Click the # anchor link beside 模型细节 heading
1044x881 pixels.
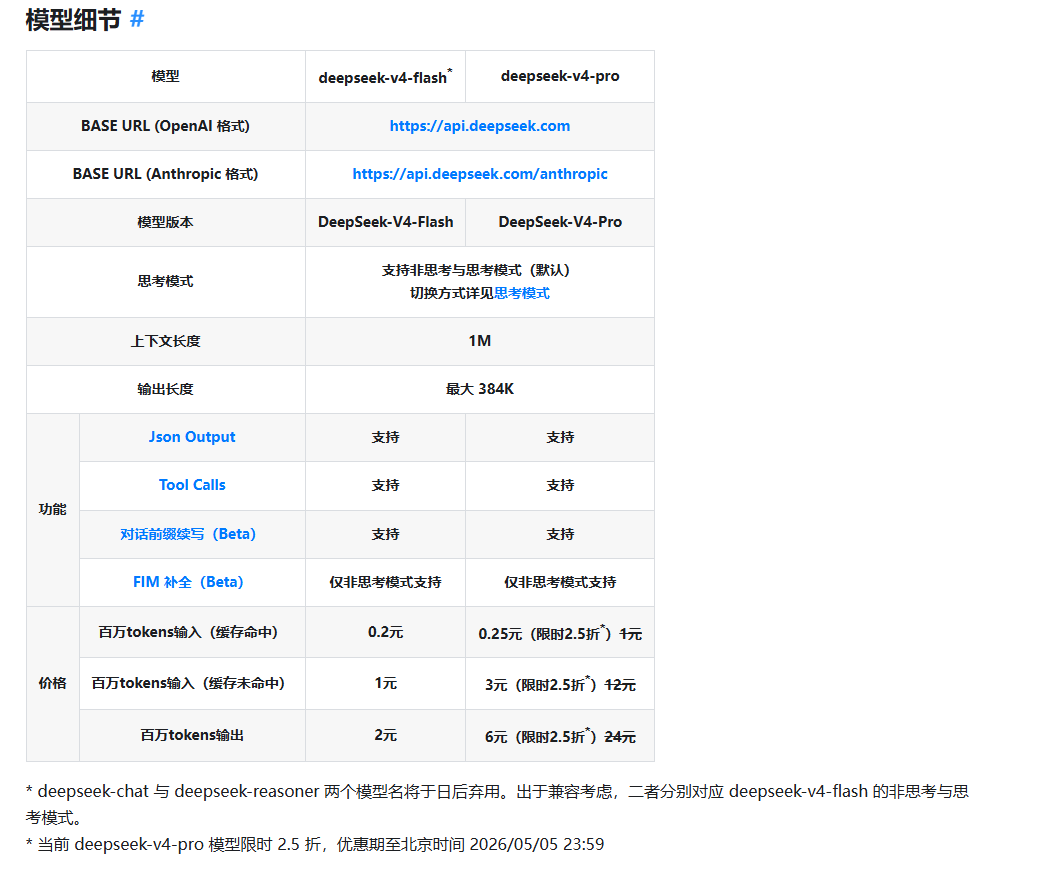(136, 19)
